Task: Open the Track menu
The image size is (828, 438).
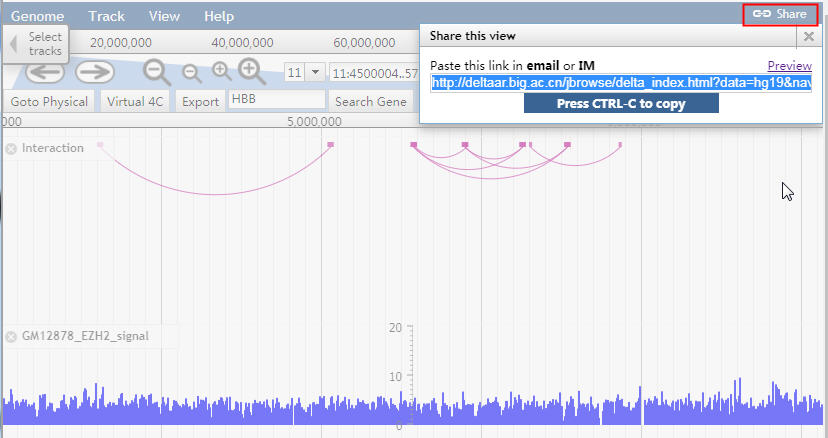Action: 106,16
